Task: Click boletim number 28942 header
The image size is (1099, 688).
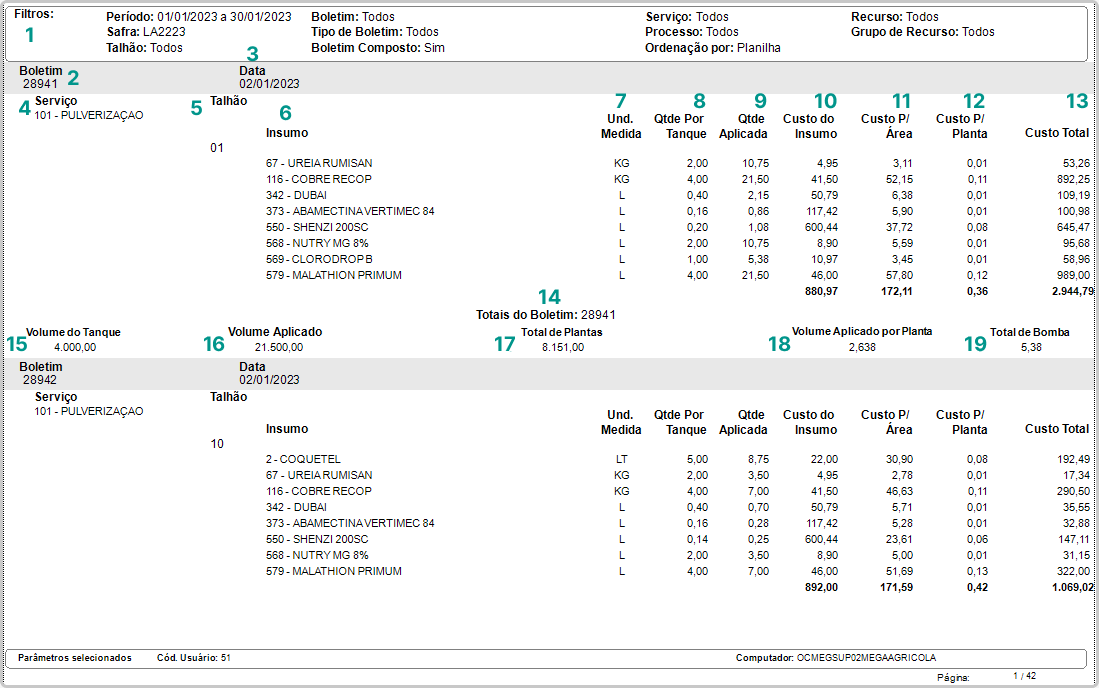Action: click(40, 380)
